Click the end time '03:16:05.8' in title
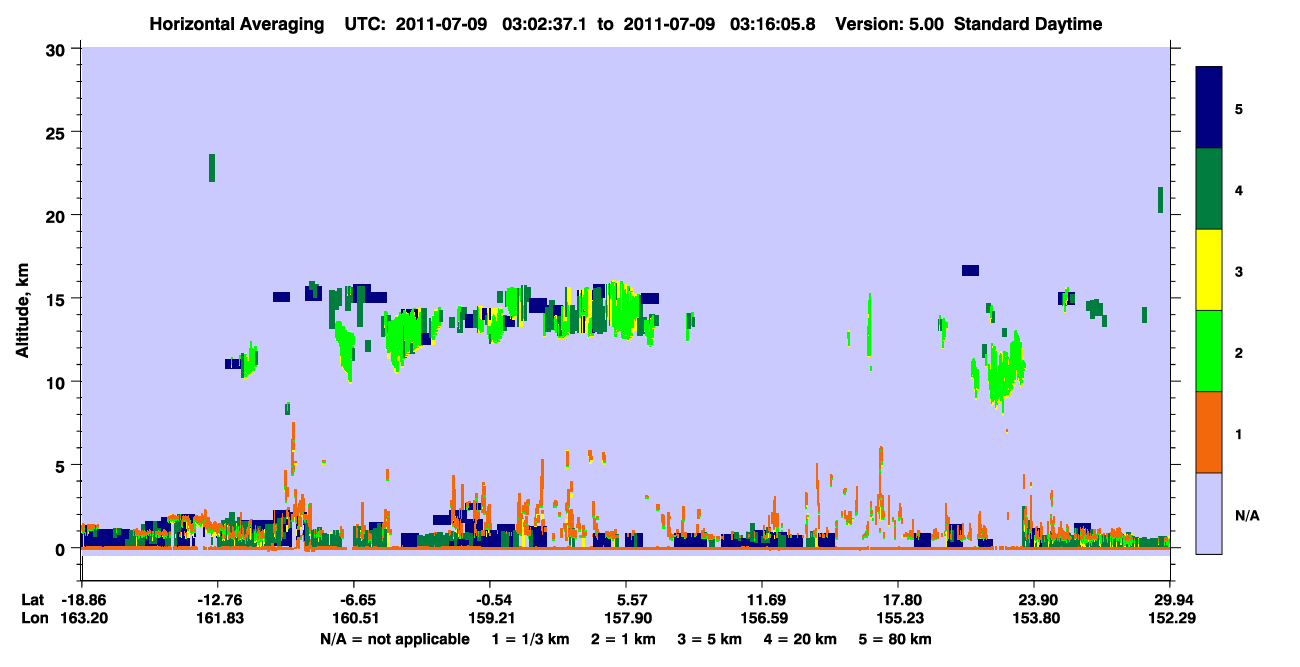The image size is (1300, 667). (771, 24)
